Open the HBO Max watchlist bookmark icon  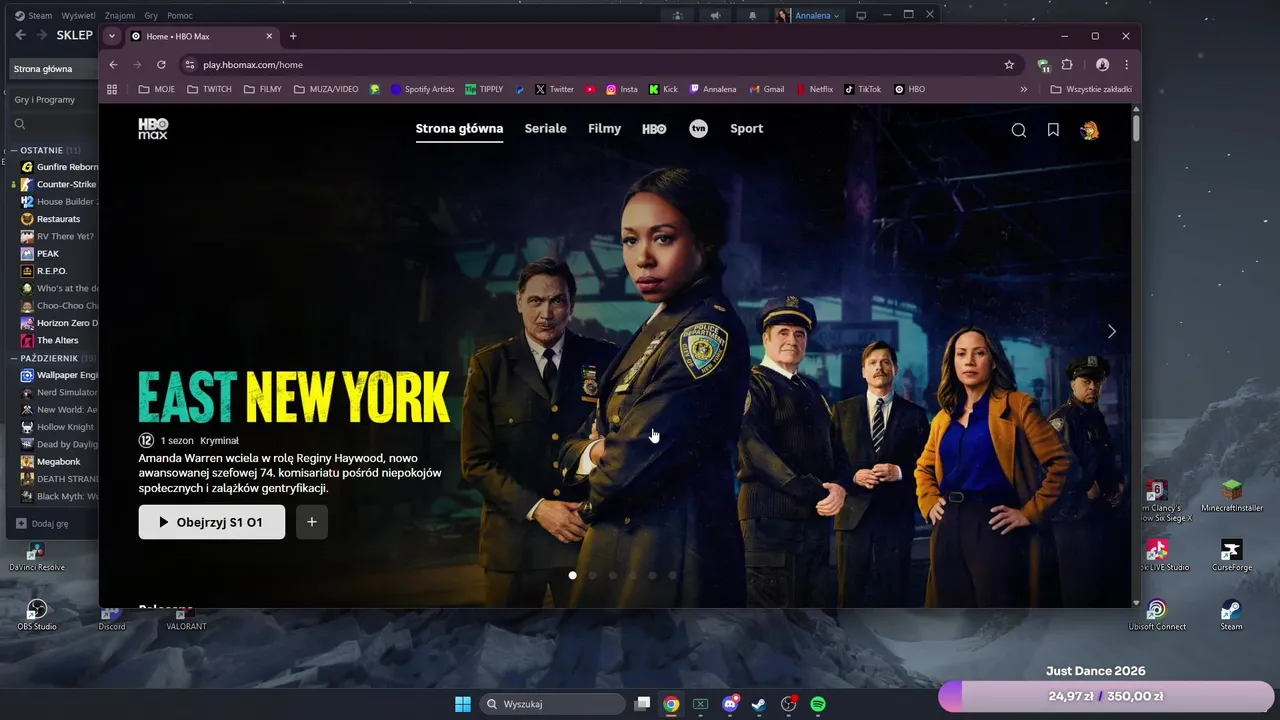tap(1053, 130)
